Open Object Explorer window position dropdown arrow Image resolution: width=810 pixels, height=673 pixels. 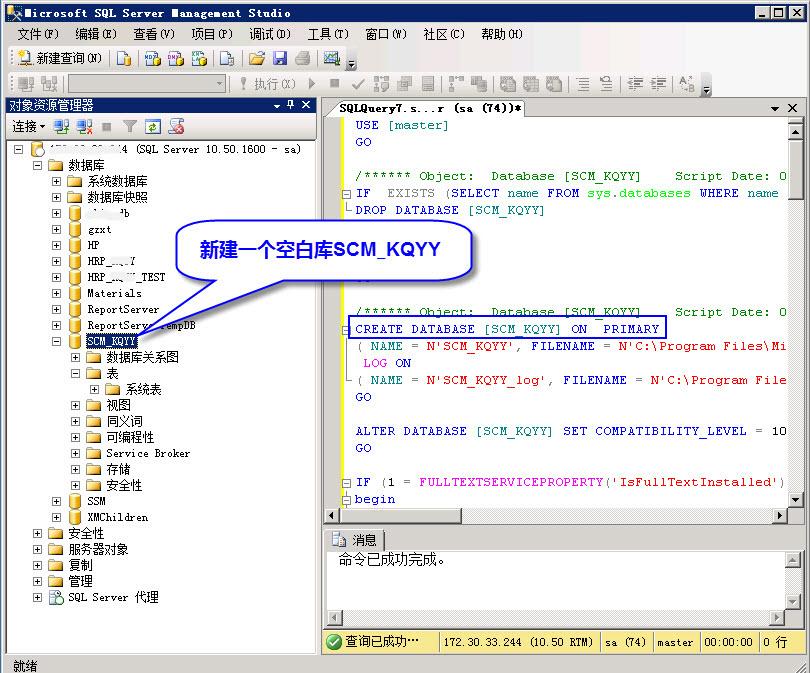277,105
